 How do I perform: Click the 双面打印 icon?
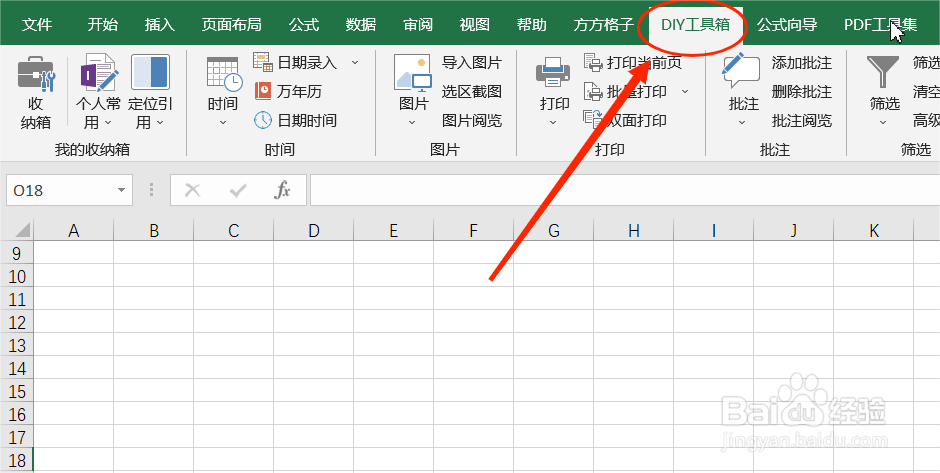click(593, 120)
